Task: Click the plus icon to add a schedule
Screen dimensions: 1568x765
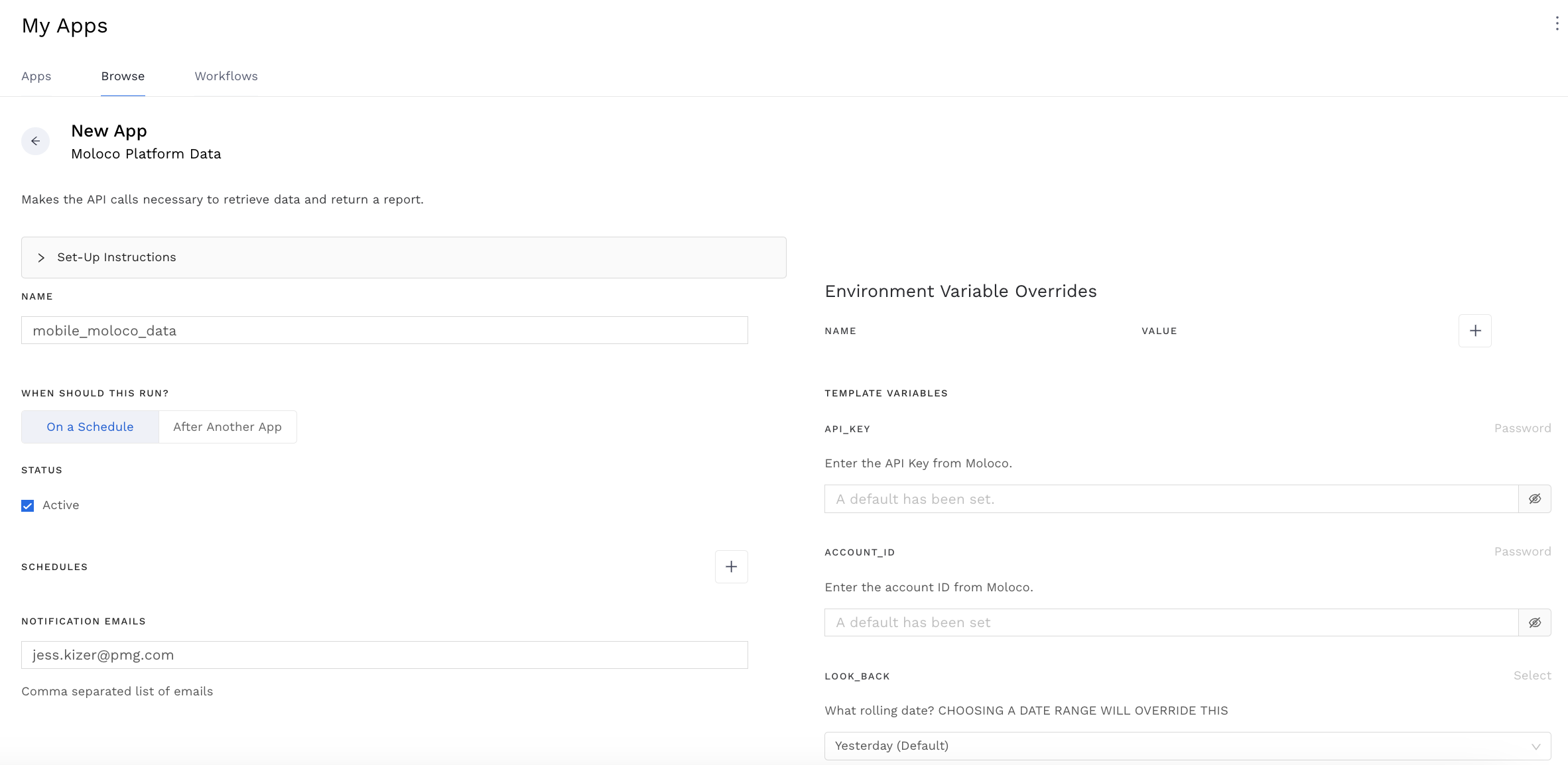Action: point(731,567)
